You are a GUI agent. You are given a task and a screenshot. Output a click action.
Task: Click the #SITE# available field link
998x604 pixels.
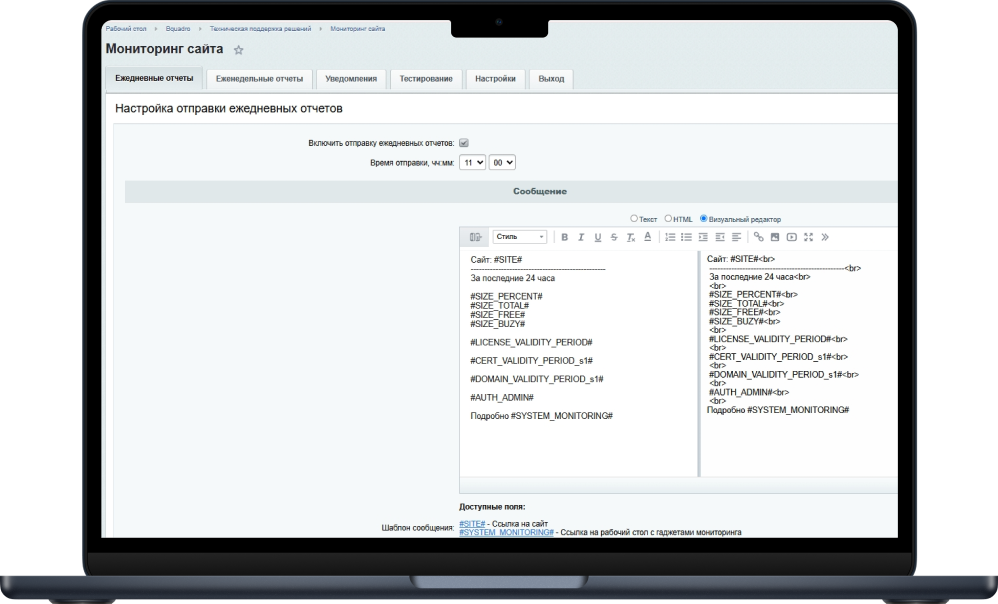coord(472,524)
